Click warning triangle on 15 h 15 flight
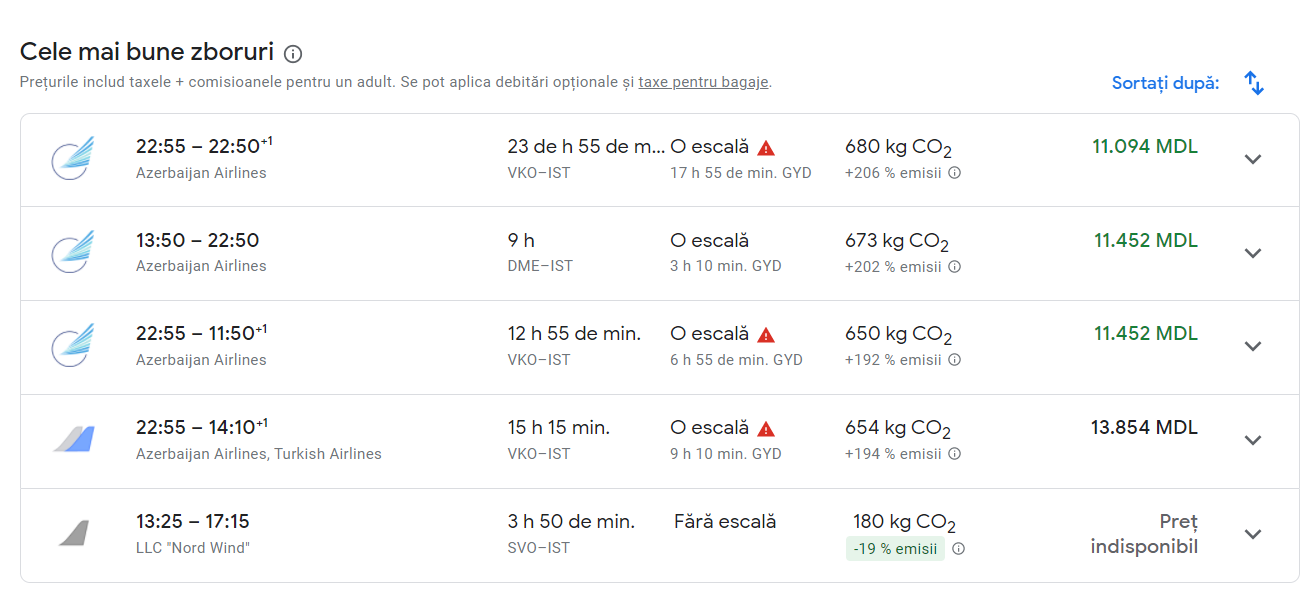The height and width of the screenshot is (612, 1310). (x=766, y=429)
